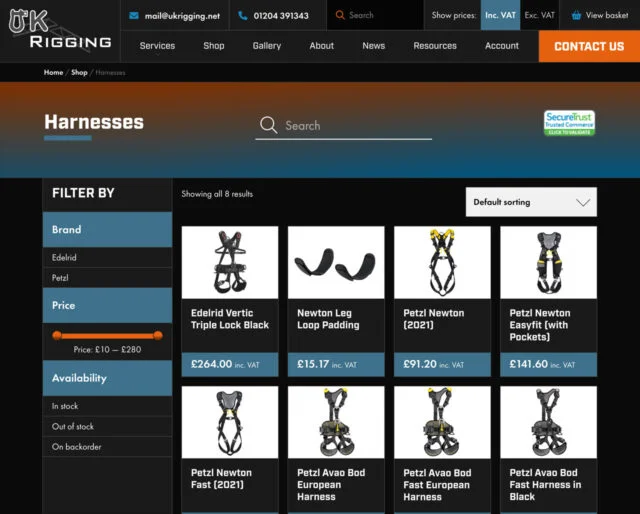This screenshot has width=640, height=514.
Task: Expand the Availability filter section
Action: 107,378
